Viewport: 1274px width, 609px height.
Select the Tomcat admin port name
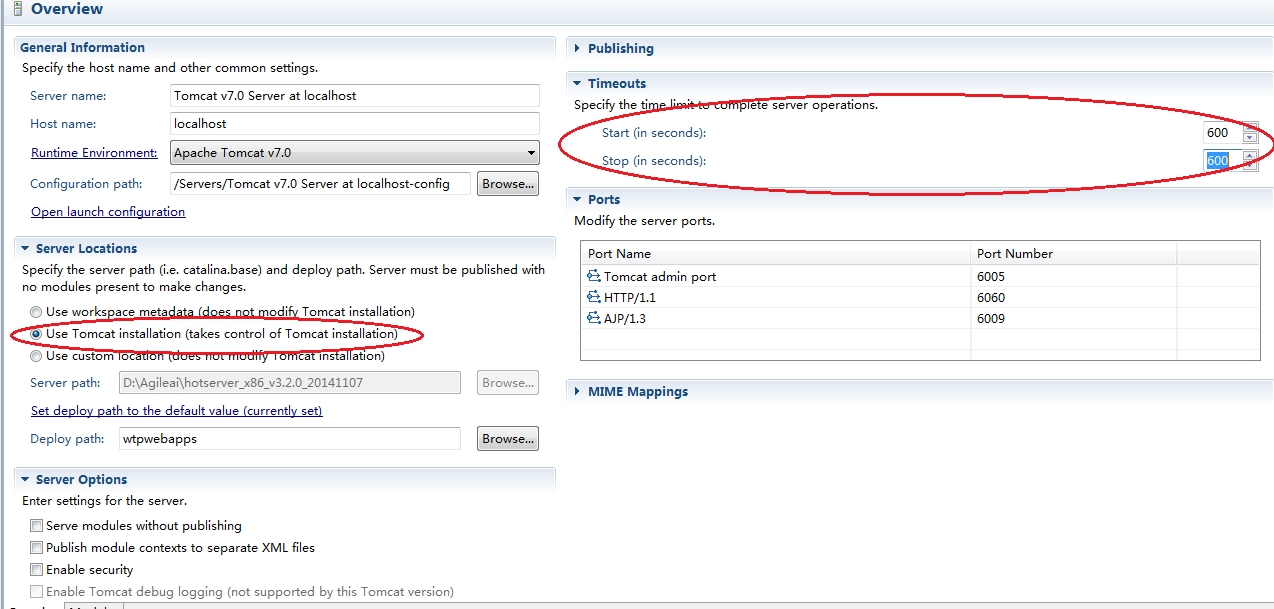(660, 277)
